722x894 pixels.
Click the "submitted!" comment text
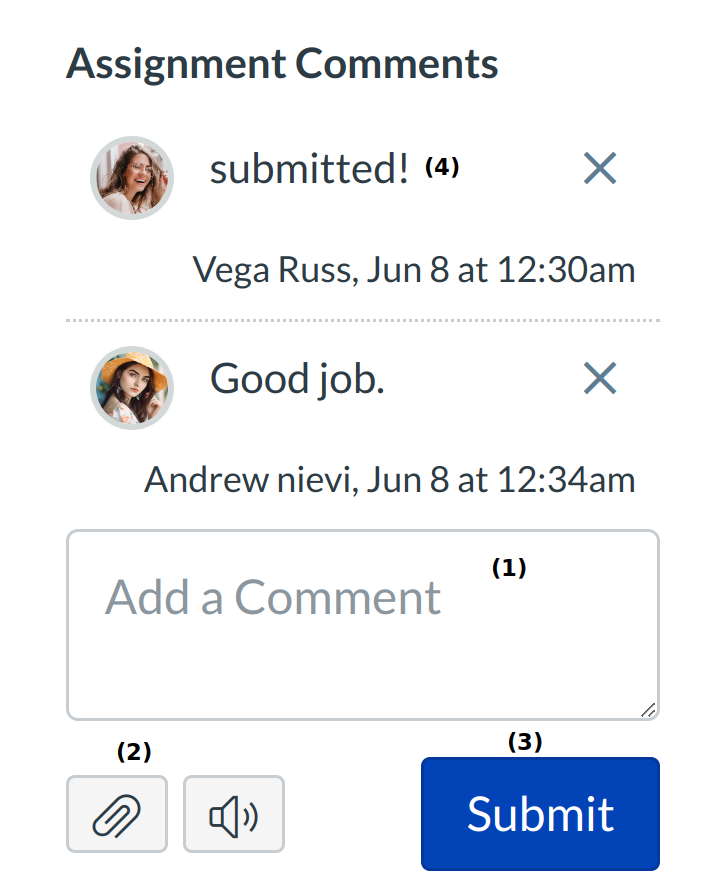tap(309, 170)
